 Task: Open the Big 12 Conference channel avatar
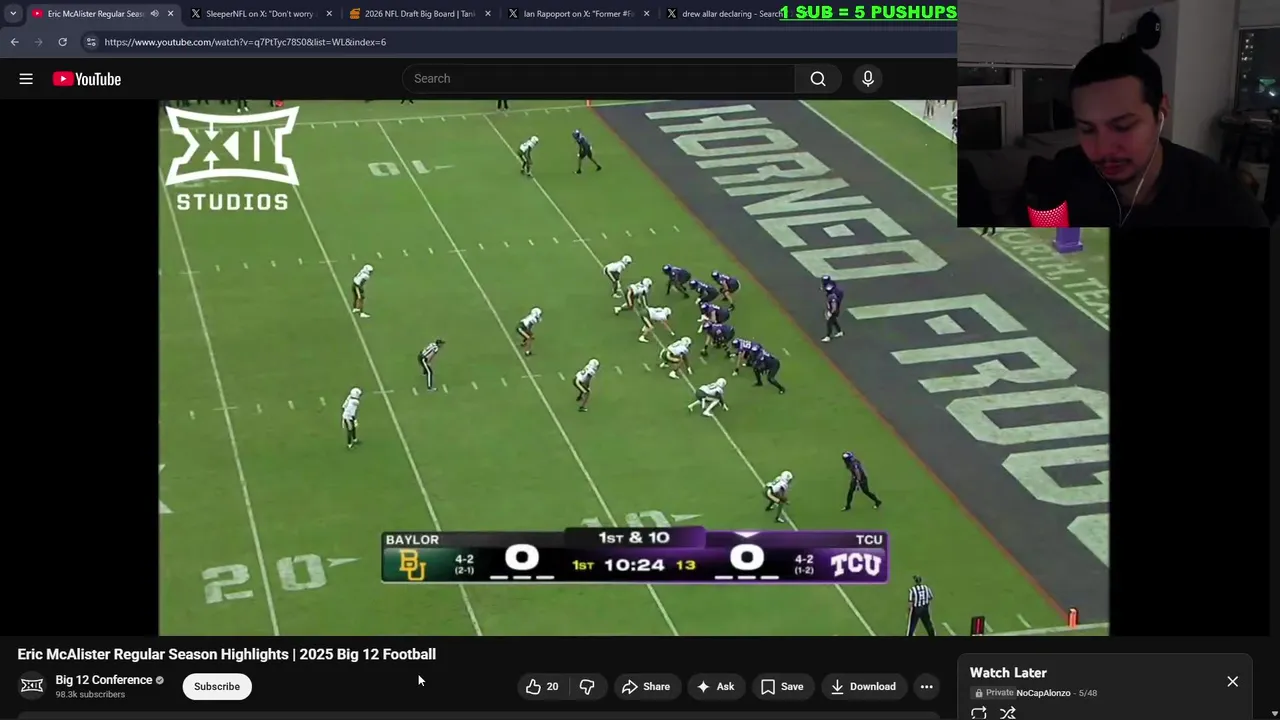32,686
